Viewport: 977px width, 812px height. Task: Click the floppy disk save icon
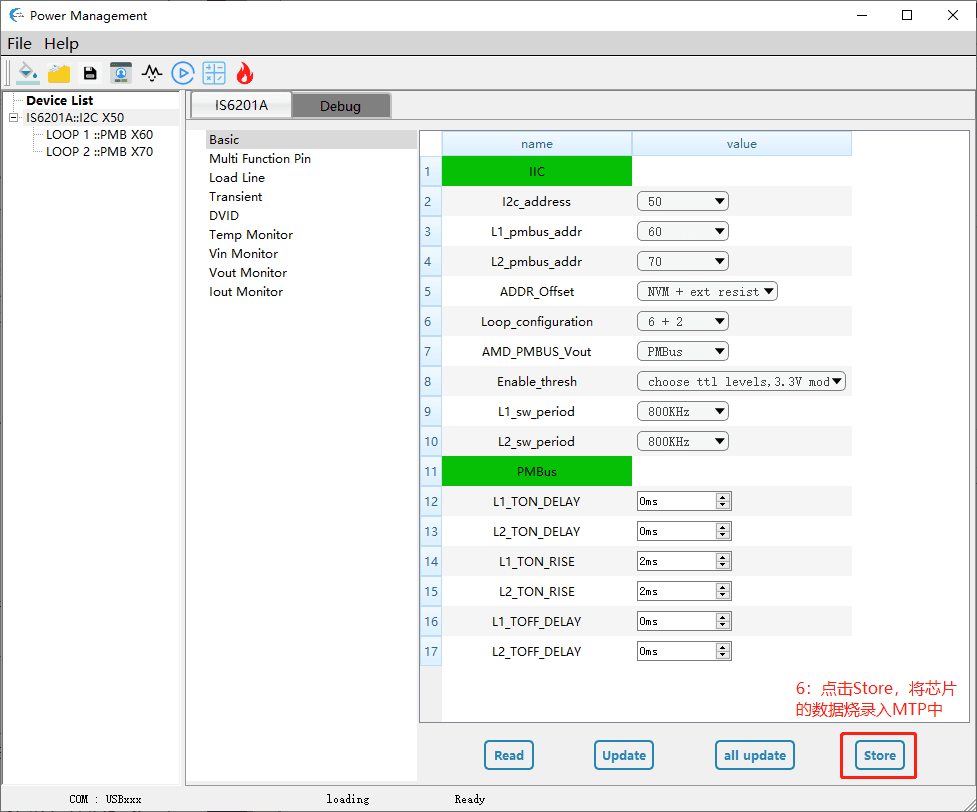tap(90, 73)
